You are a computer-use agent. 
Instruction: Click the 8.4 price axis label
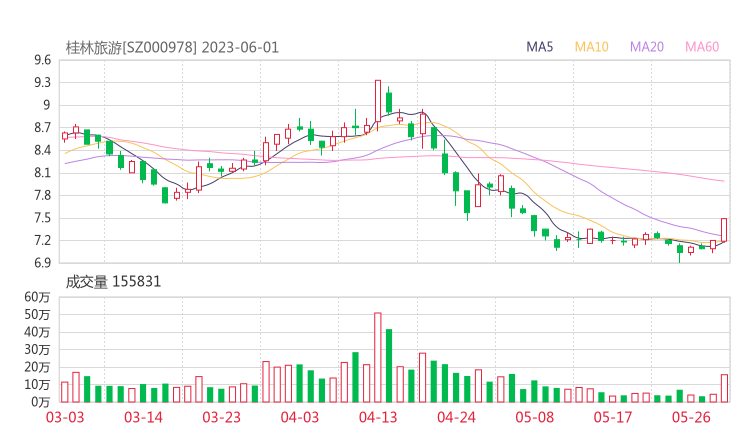click(42, 151)
